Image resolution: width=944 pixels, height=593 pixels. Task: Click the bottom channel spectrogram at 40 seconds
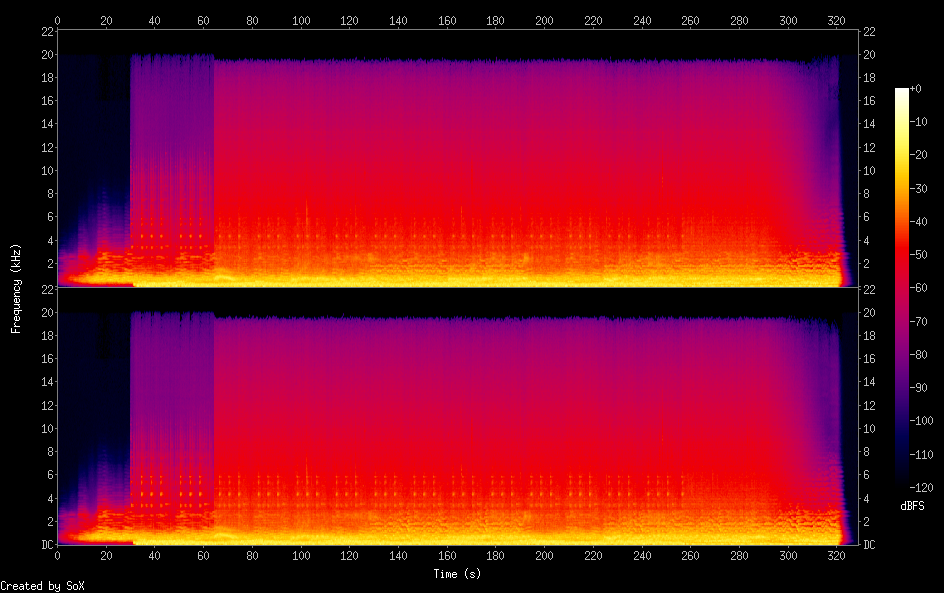(154, 420)
